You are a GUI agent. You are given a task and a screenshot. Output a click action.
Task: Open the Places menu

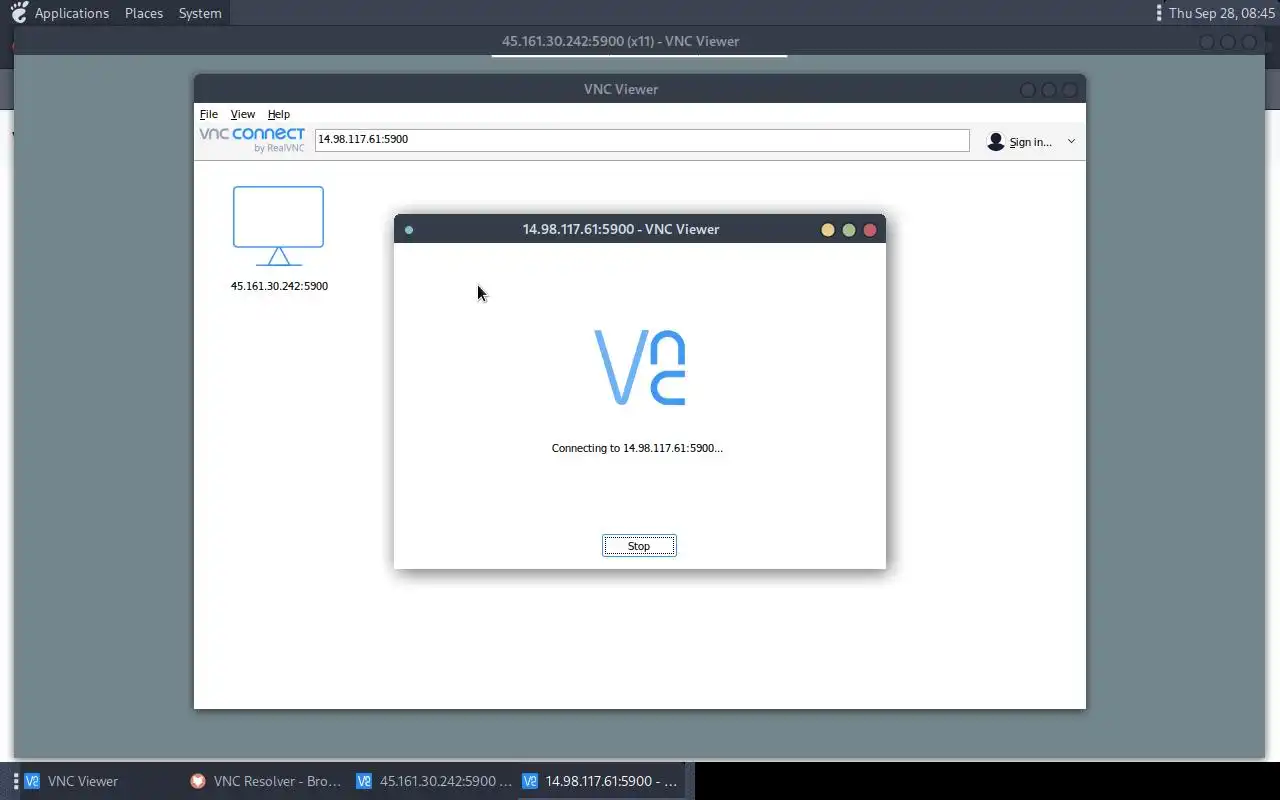click(144, 13)
